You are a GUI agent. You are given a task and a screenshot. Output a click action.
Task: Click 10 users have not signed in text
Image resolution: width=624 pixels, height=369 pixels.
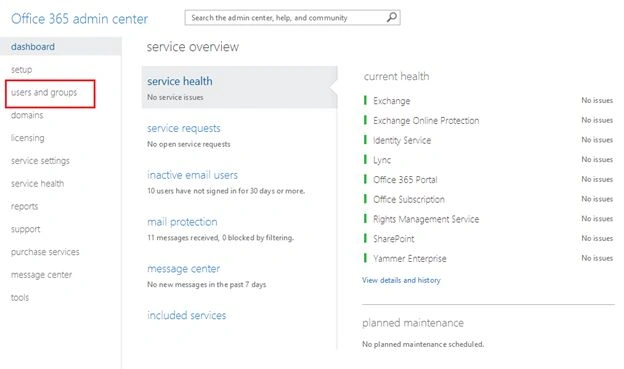[x=226, y=191]
